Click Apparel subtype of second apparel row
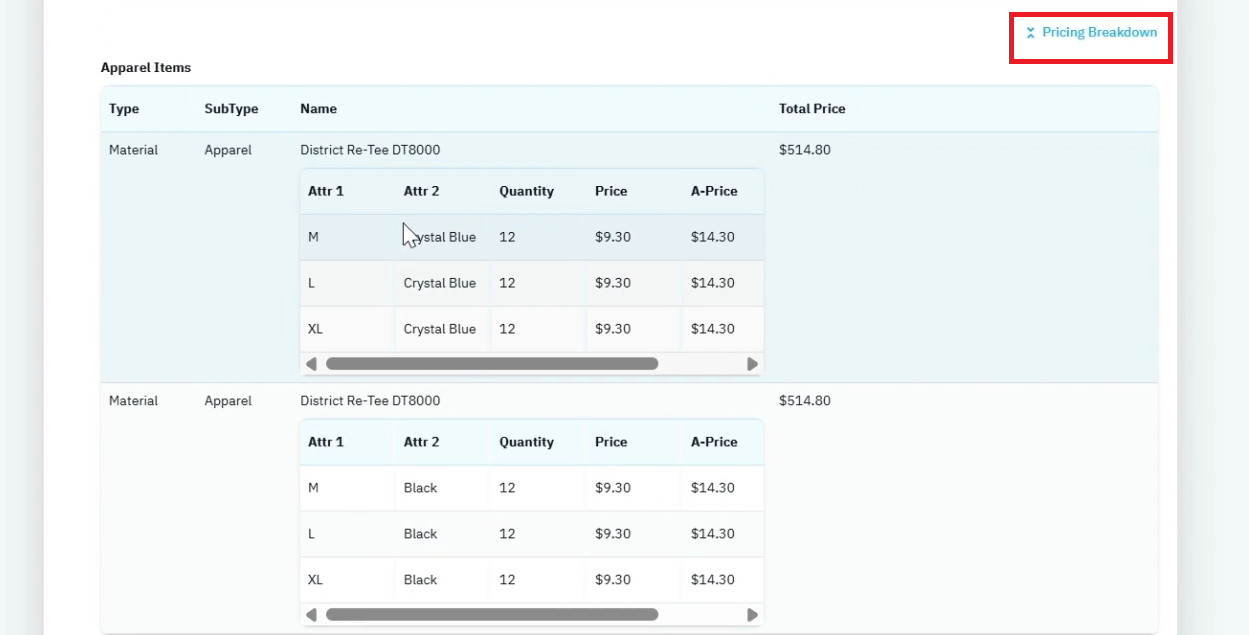 228,401
